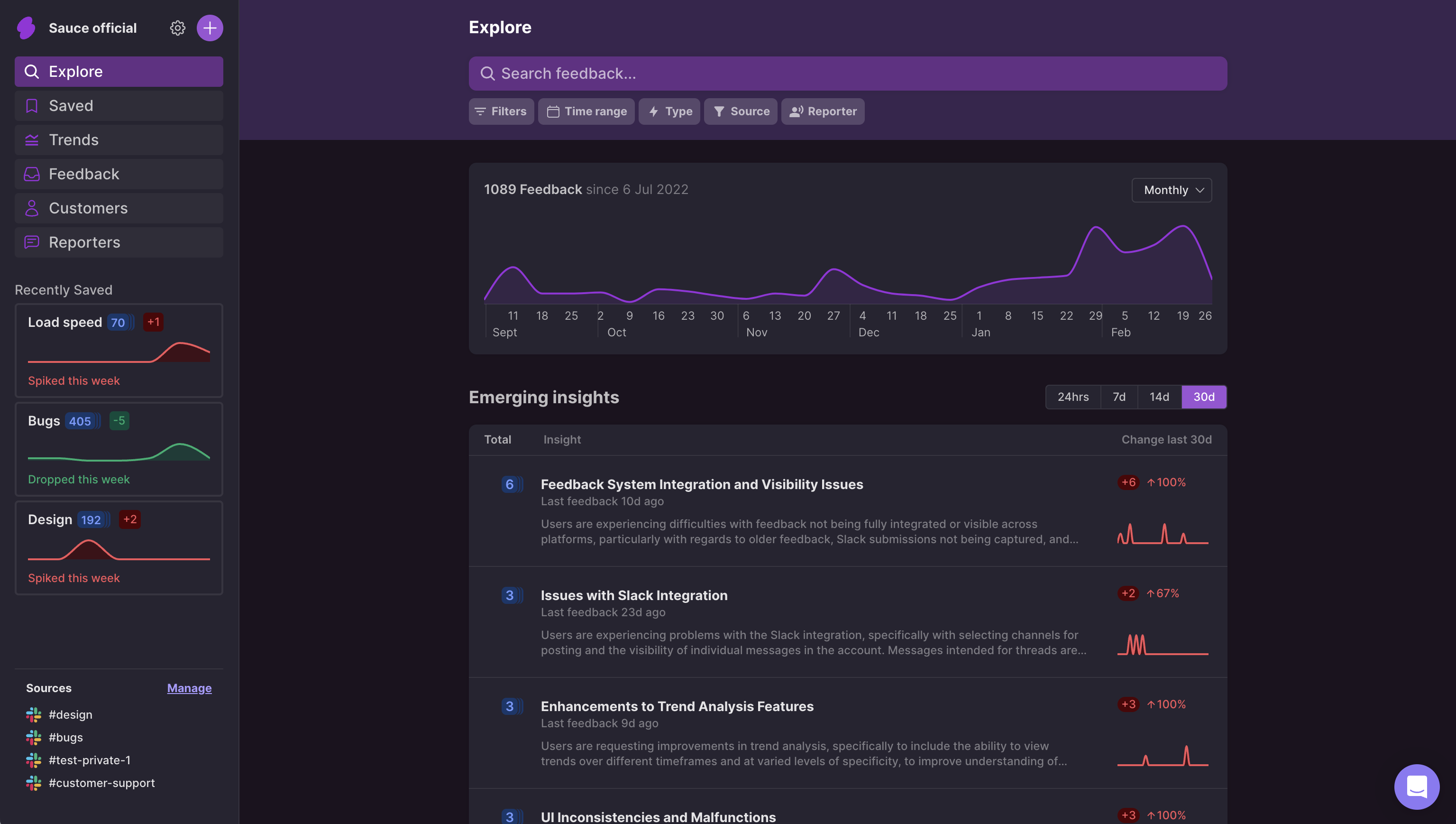
Task: Open workspace settings gear
Action: click(x=177, y=28)
